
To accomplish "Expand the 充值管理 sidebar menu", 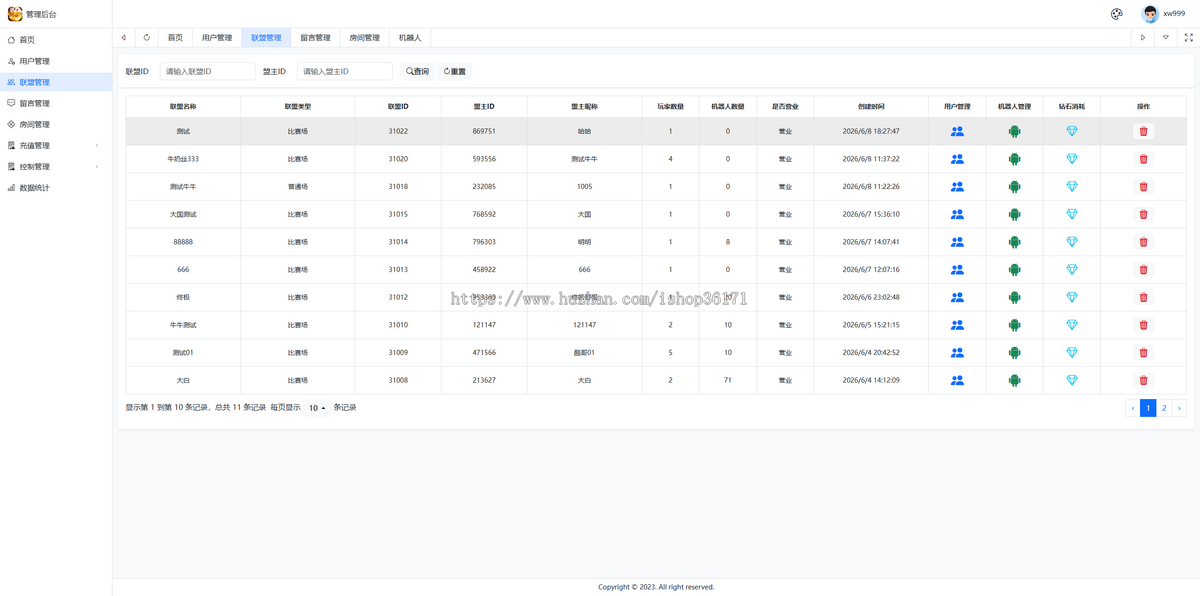I will point(56,145).
